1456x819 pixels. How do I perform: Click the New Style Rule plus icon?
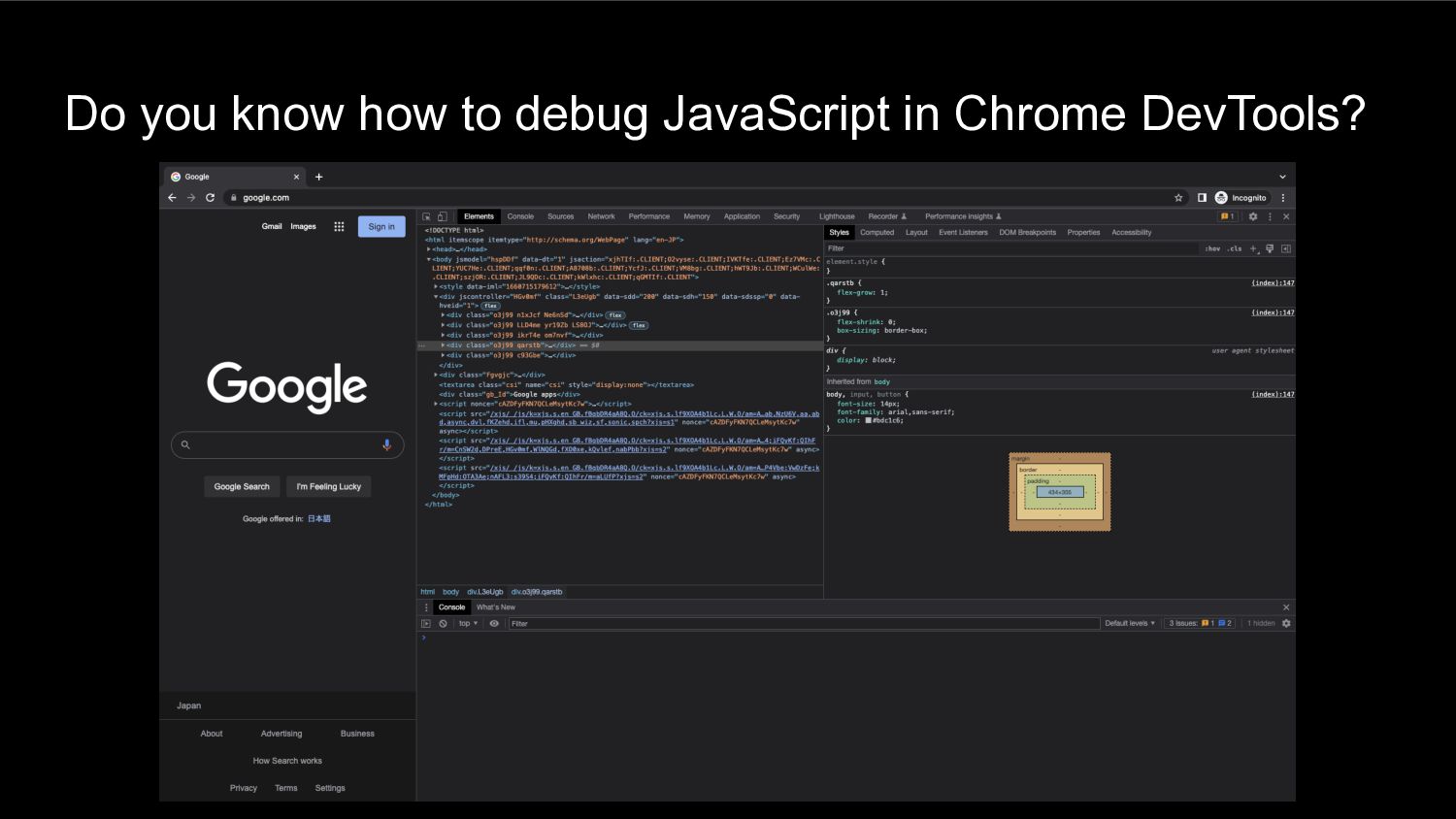[x=1253, y=248]
